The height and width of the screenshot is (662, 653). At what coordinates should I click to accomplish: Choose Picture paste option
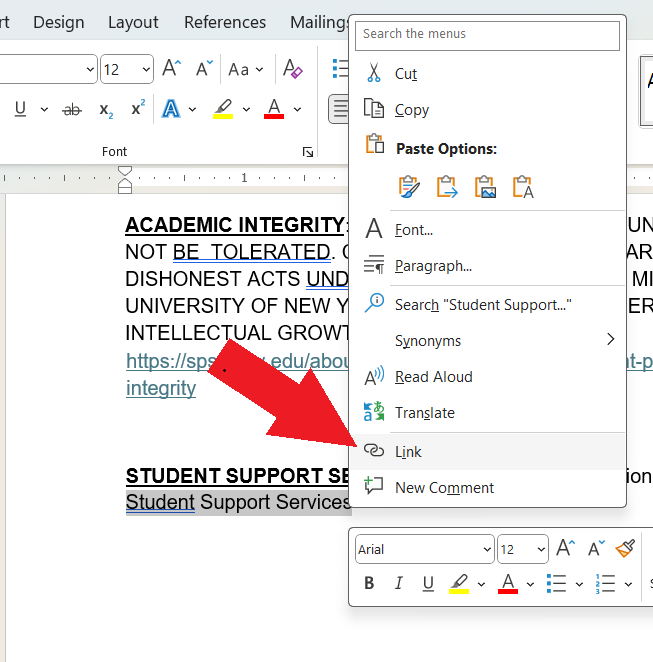485,187
